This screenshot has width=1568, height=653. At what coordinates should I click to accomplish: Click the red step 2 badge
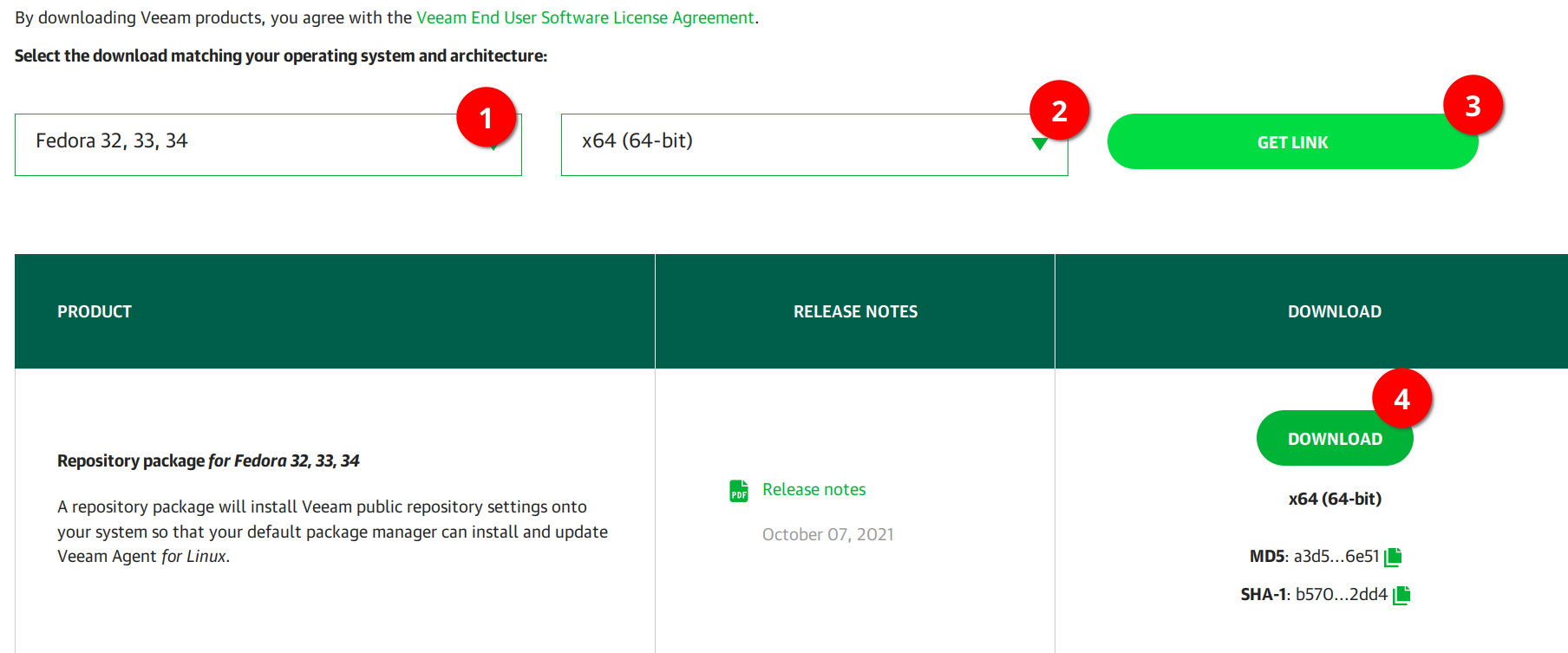pyautogui.click(x=1059, y=111)
